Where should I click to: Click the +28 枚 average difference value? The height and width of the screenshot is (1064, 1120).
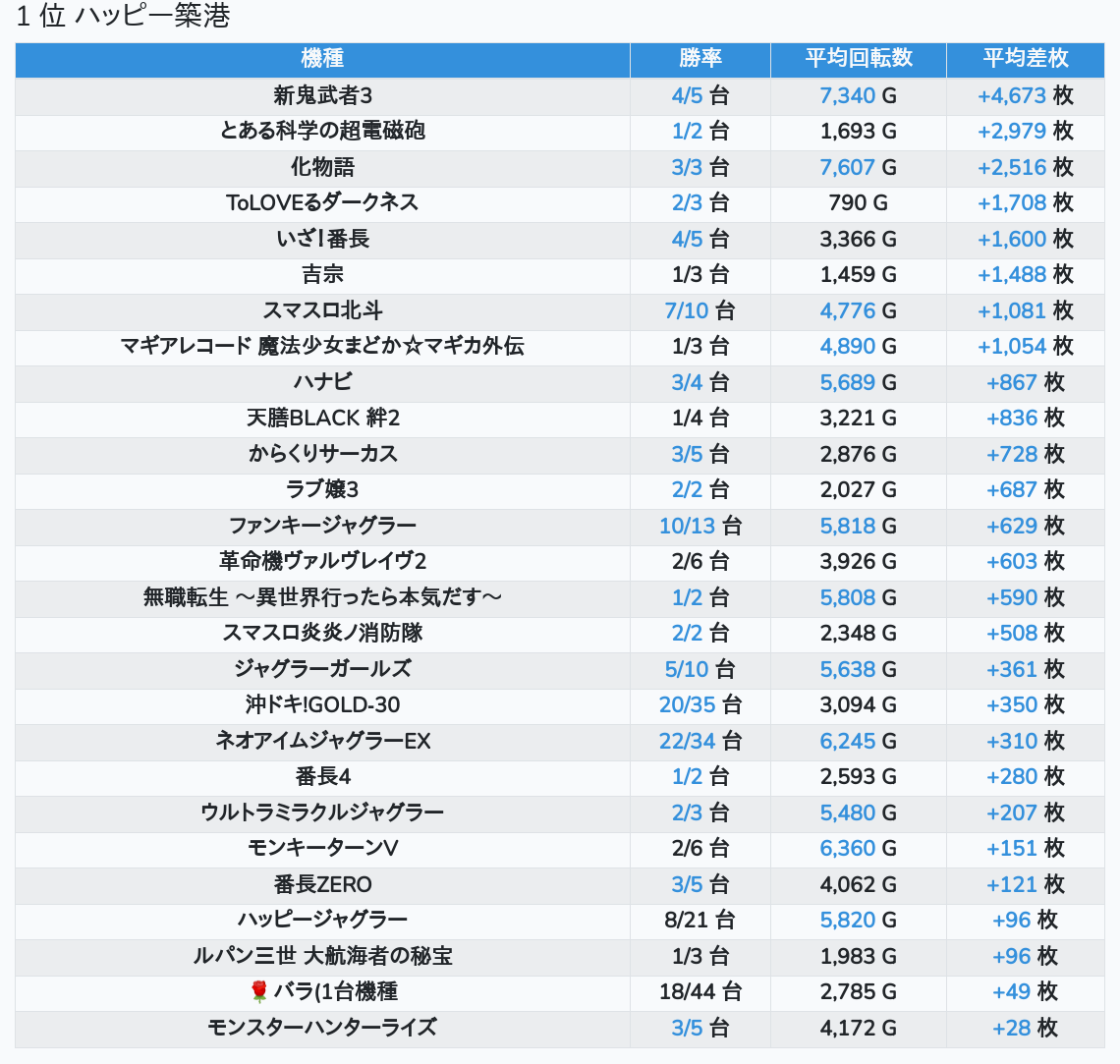pyautogui.click(x=1025, y=1028)
